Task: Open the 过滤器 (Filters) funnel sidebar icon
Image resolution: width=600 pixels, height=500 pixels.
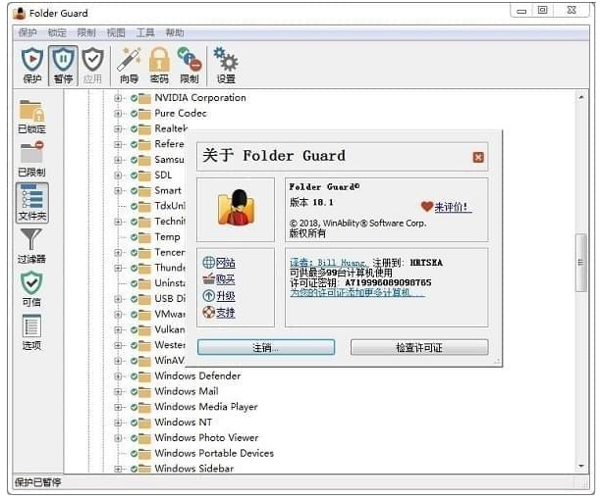Action: [31, 245]
